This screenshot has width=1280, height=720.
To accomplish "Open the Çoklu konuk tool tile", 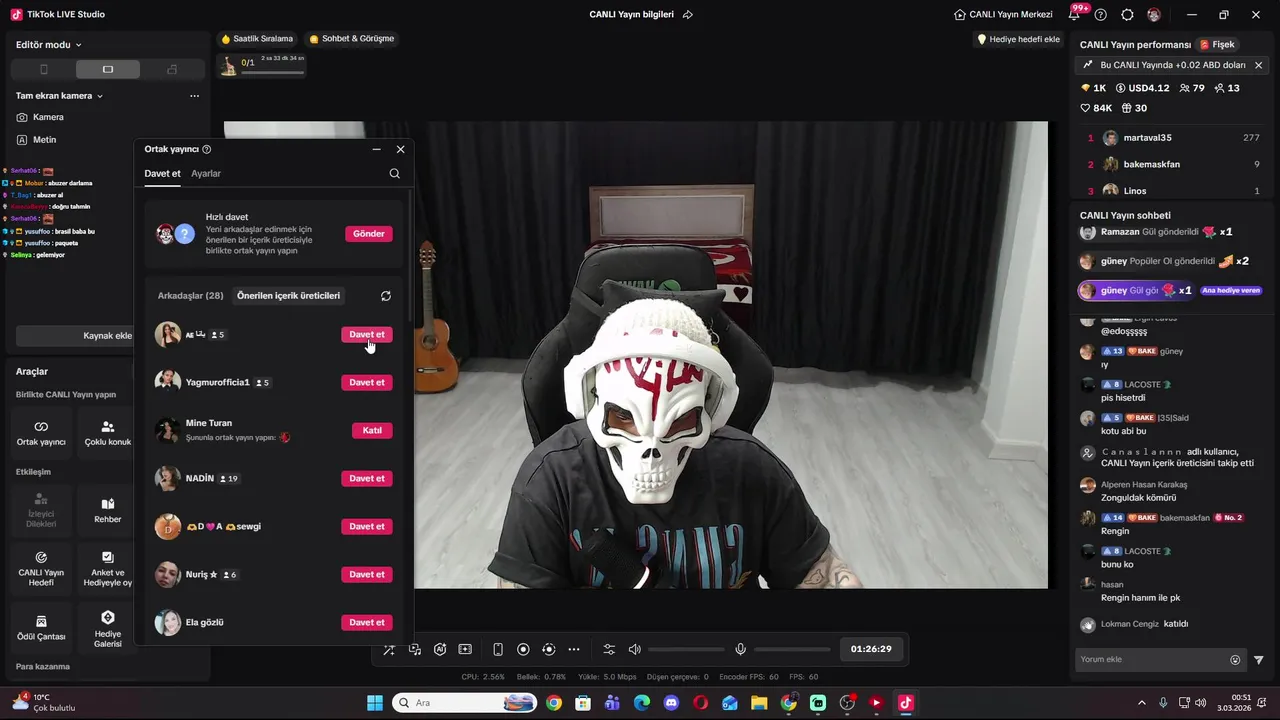I will (x=107, y=432).
